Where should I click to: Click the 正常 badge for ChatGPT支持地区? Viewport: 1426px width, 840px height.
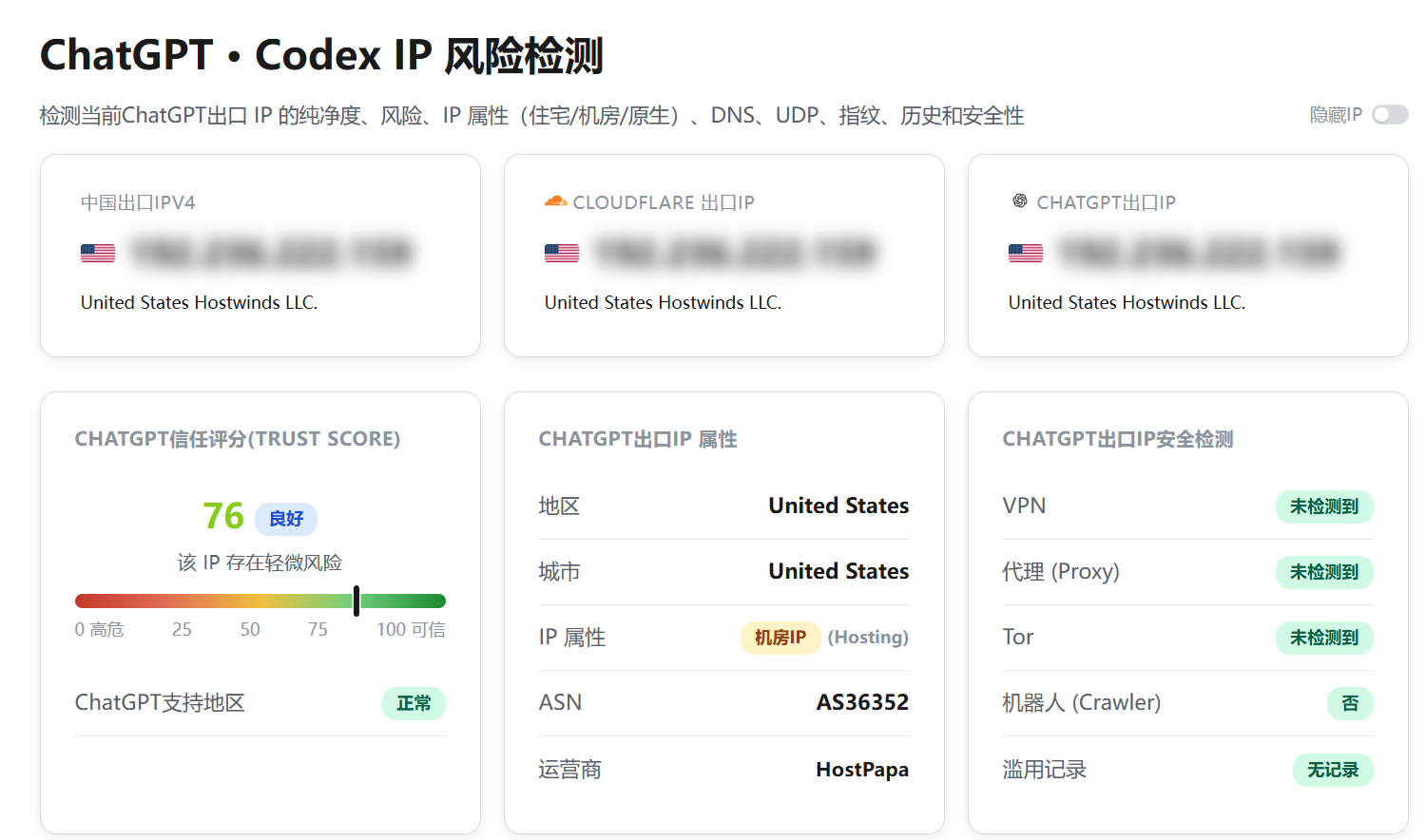tap(414, 703)
